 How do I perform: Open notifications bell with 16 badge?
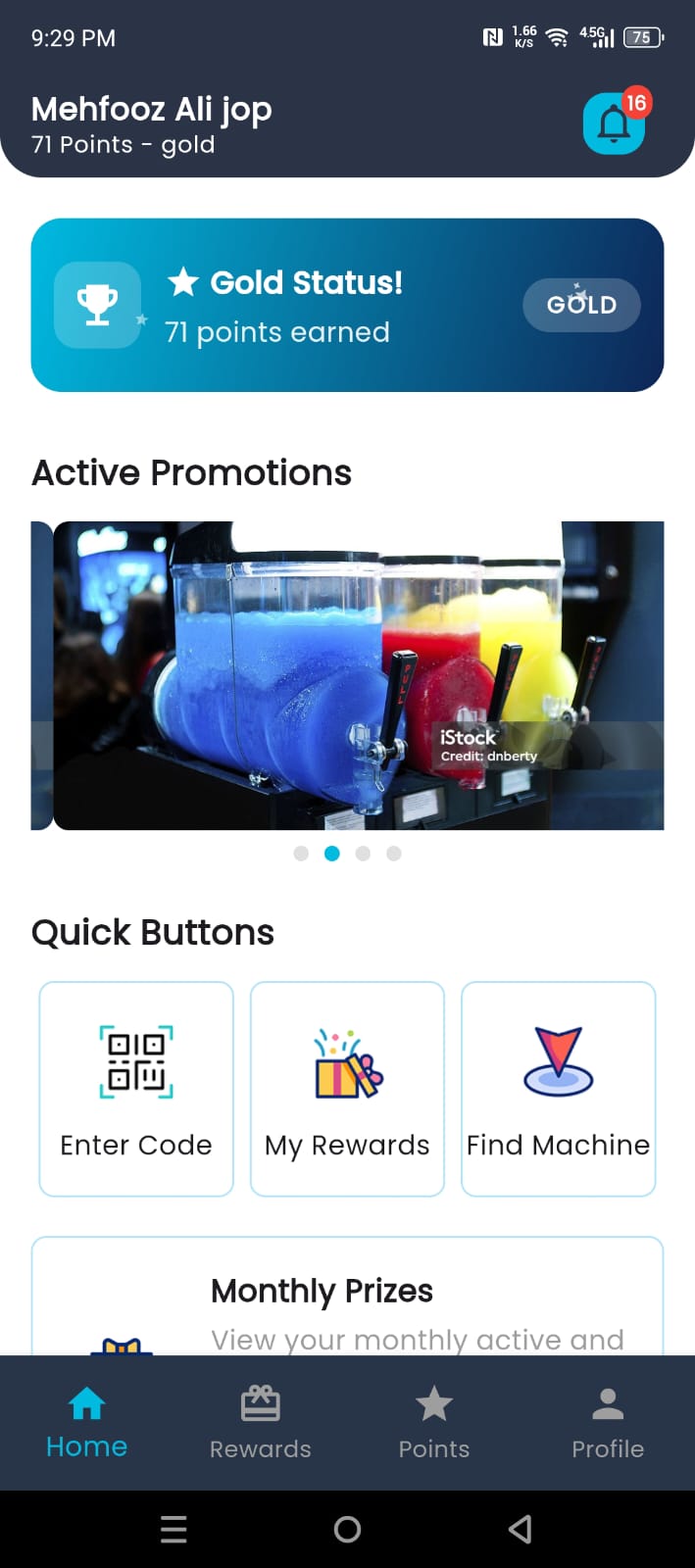615,123
